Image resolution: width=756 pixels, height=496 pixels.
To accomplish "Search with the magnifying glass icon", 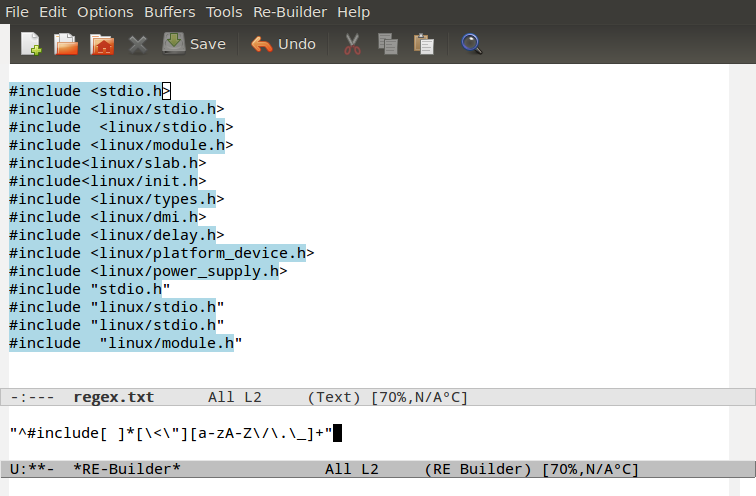I will pos(472,44).
